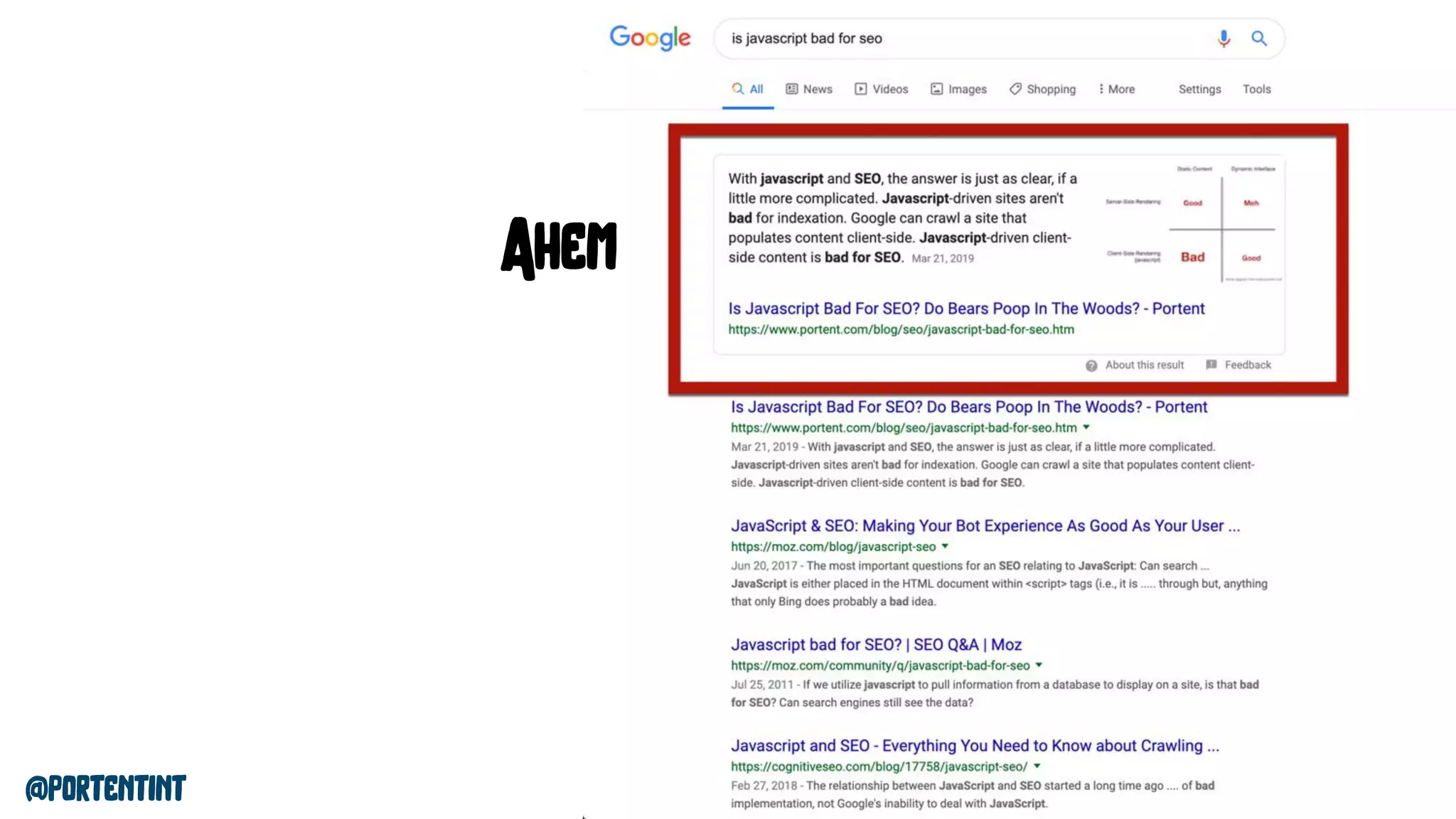This screenshot has width=1456, height=819.
Task: Open 'JavaScript & SEO: Making Your Bot Experience' result
Action: pyautogui.click(x=985, y=526)
